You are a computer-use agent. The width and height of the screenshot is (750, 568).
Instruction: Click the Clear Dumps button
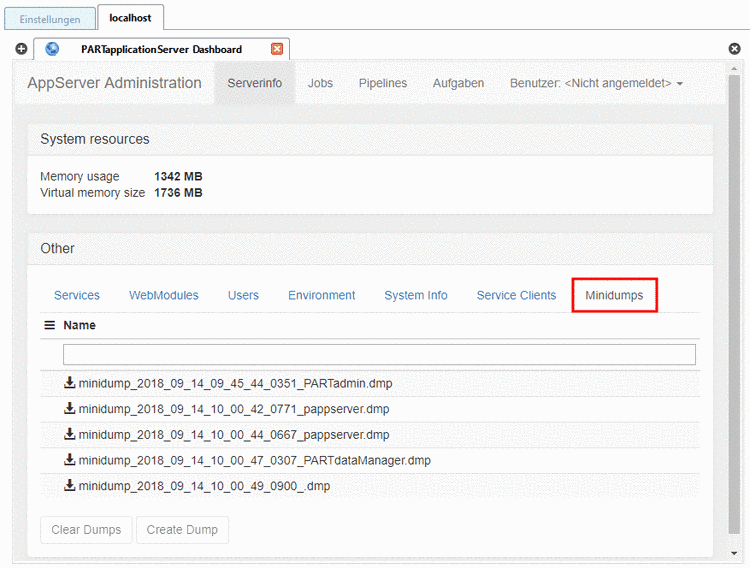[x=86, y=530]
